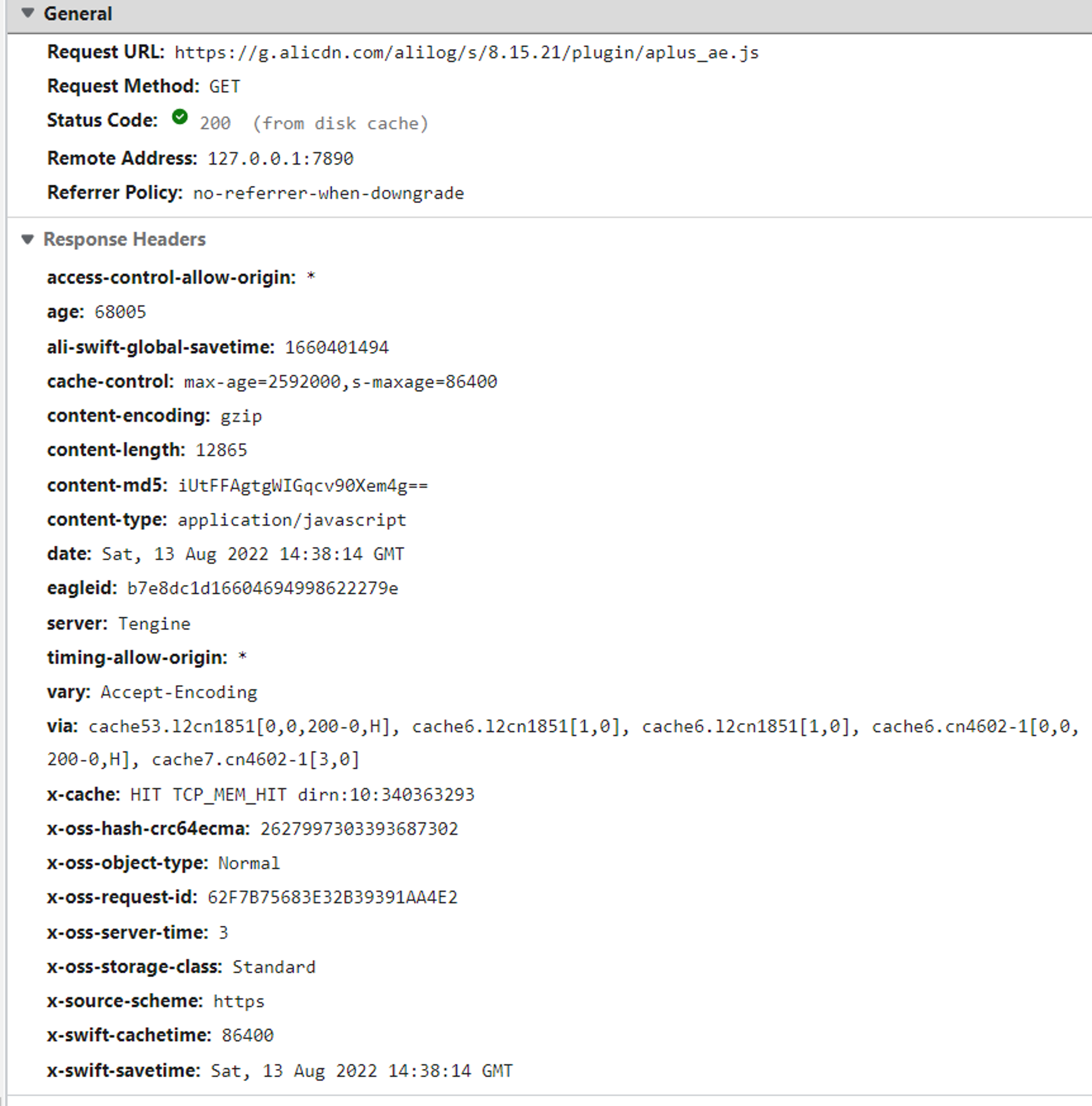1092x1106 pixels.
Task: Select x-oss-object-type value Normal
Action: 249,863
